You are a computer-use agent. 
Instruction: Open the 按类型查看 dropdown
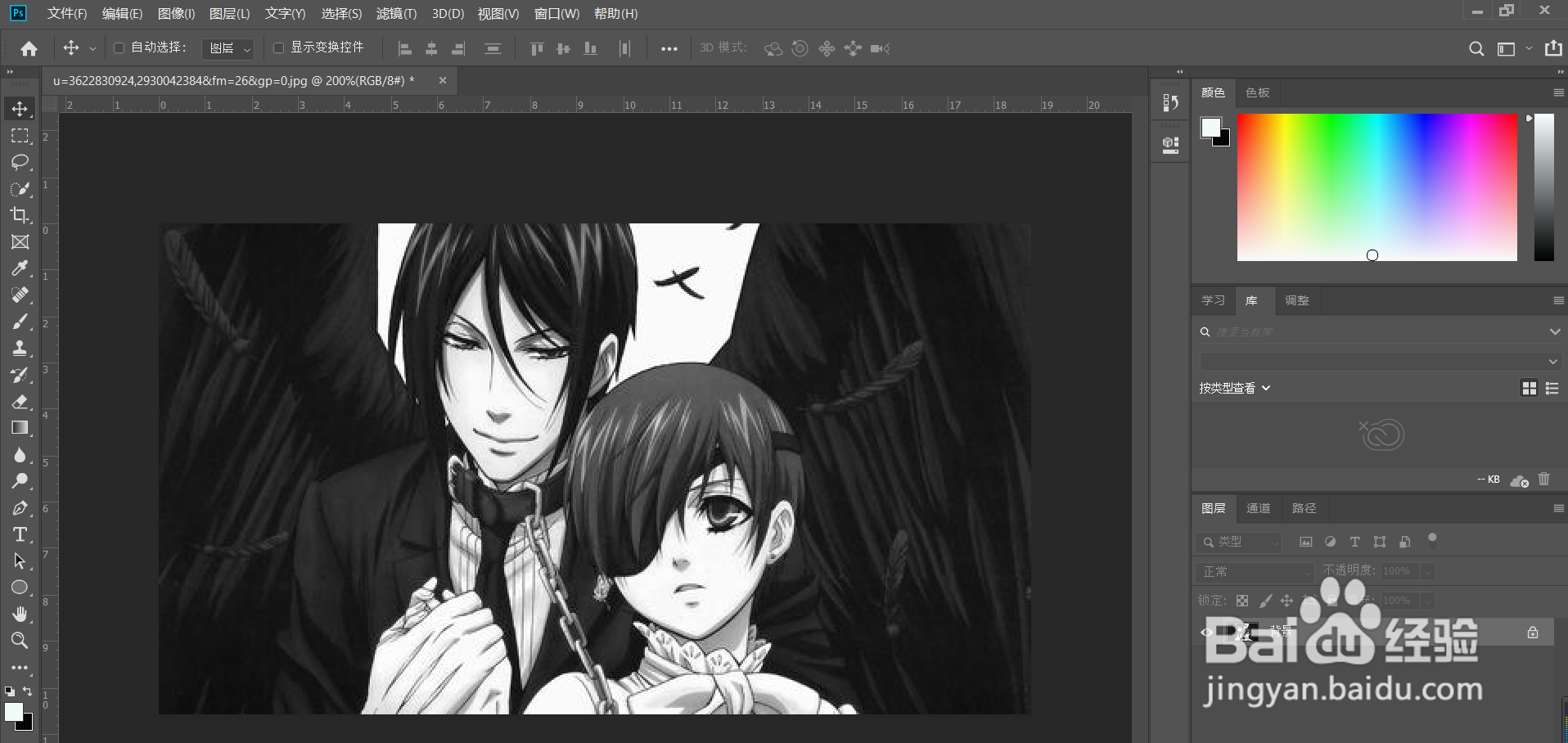[1235, 389]
